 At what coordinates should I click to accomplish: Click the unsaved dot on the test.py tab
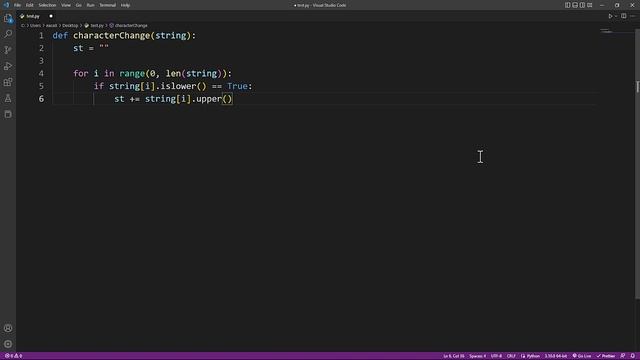51,16
